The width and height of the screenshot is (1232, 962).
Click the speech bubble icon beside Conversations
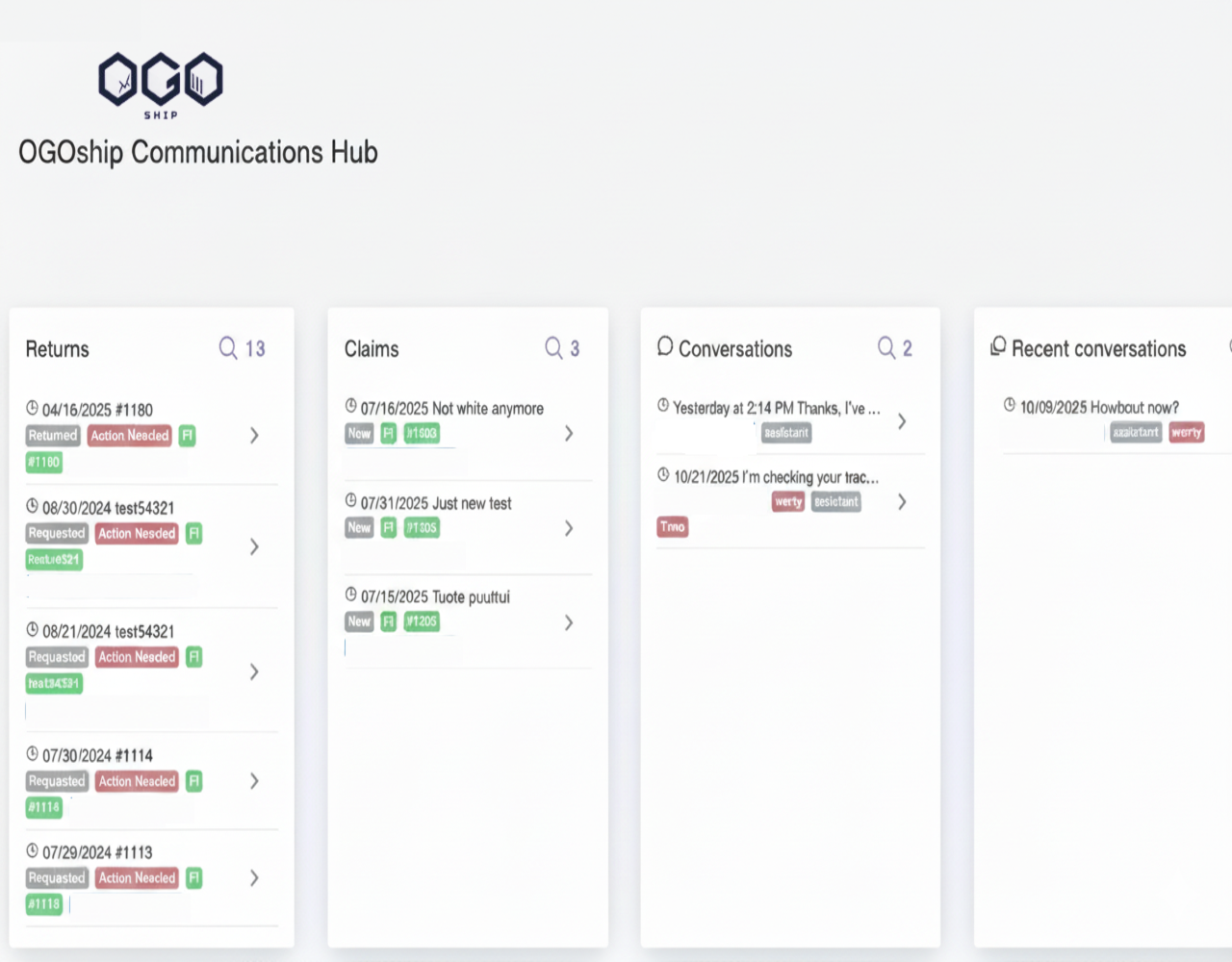(x=664, y=346)
